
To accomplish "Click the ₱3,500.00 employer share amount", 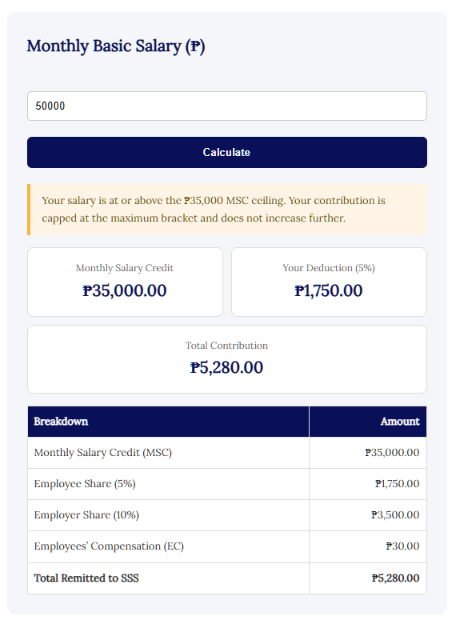I will pos(395,515).
